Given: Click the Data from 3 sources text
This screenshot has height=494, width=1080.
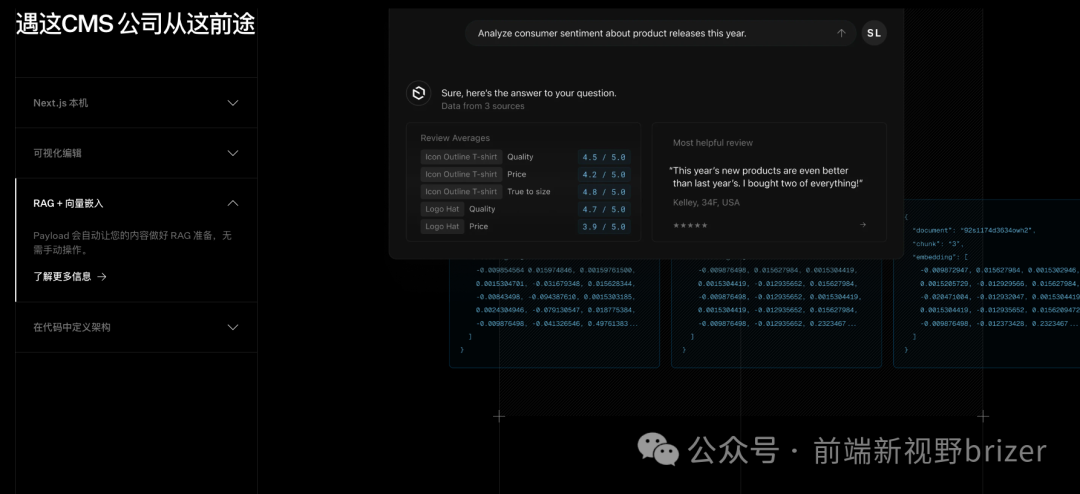Looking at the screenshot, I should tap(483, 106).
